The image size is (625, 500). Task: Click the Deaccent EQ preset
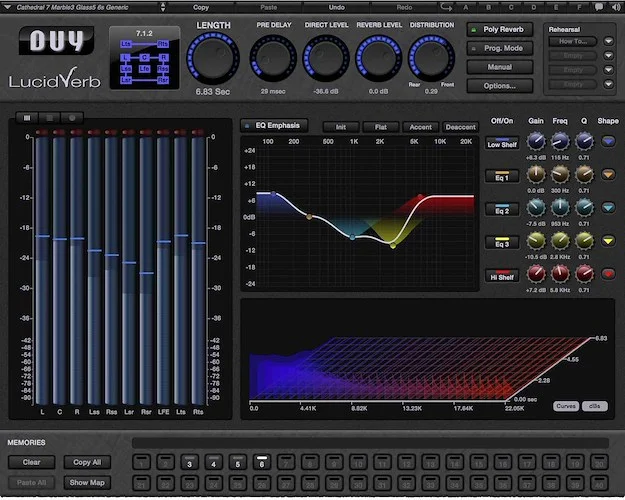(460, 127)
